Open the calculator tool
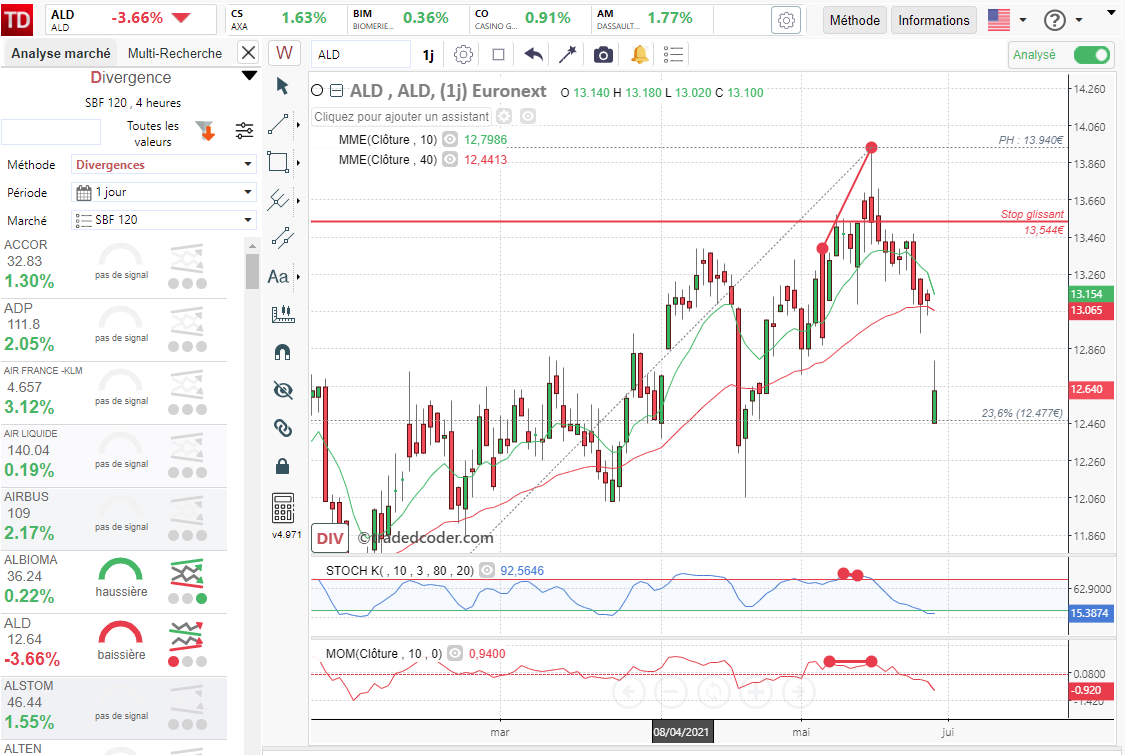The width and height of the screenshot is (1125, 755). (283, 508)
